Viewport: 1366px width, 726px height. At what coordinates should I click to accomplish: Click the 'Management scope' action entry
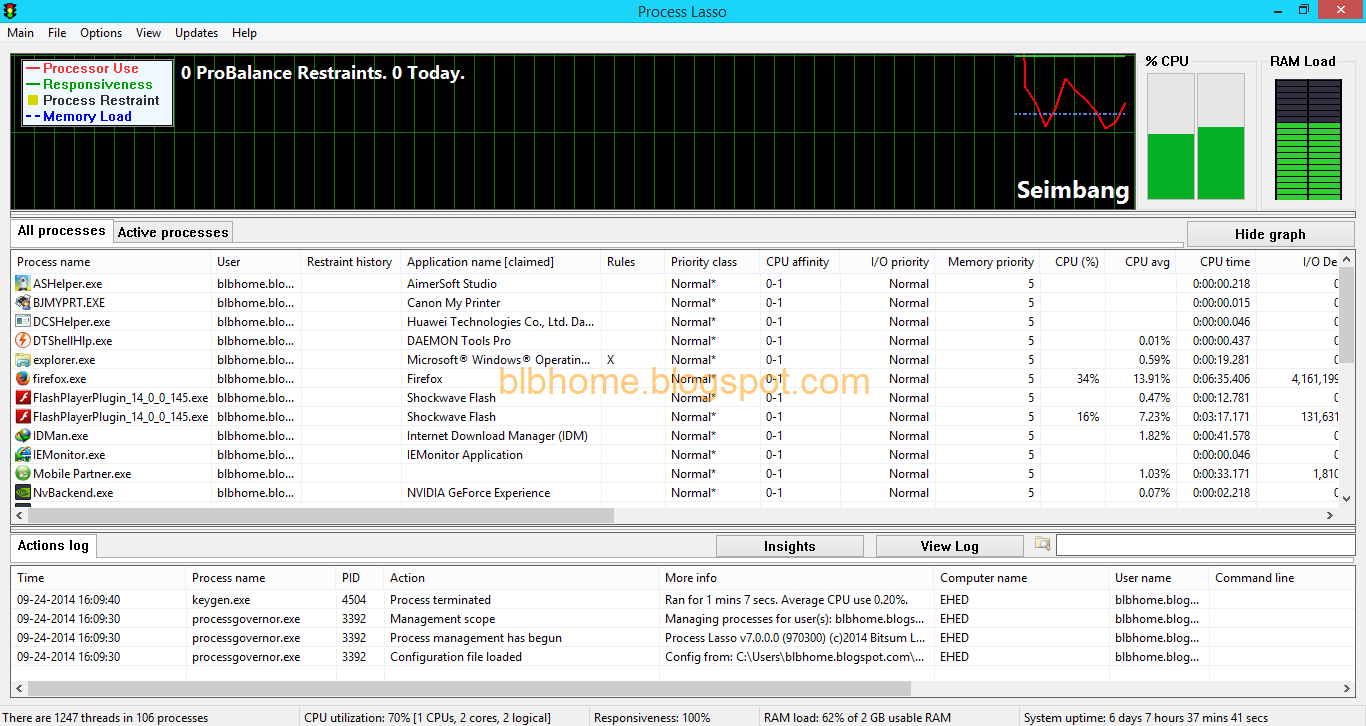tap(442, 619)
